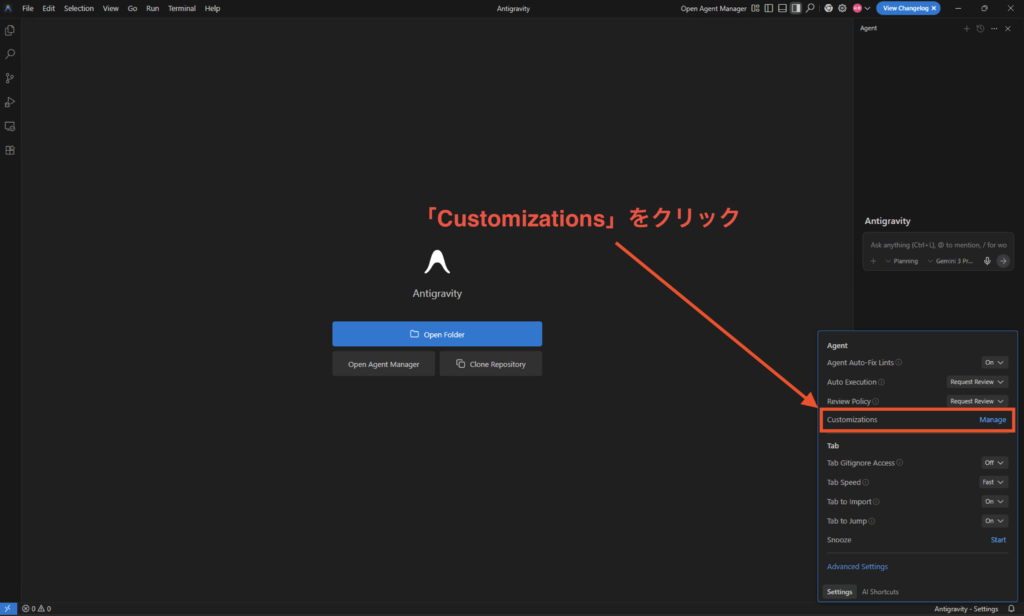Toggle the primary side bar layout icon

click(769, 8)
